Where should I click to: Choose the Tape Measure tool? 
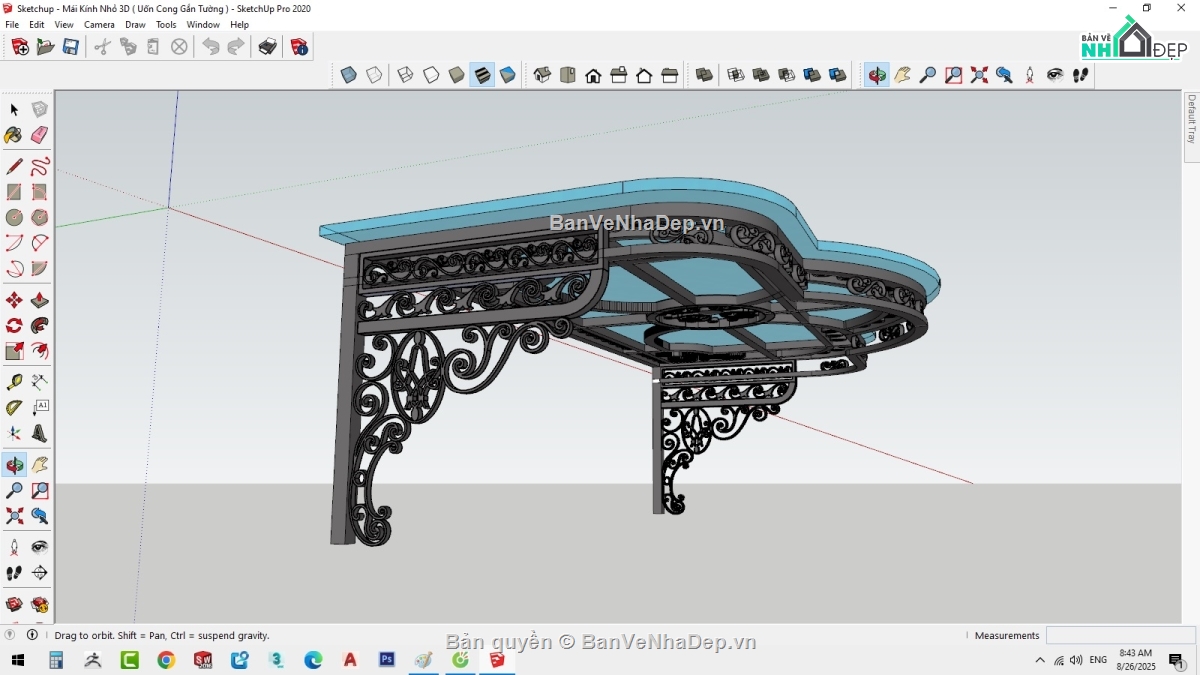tap(14, 380)
